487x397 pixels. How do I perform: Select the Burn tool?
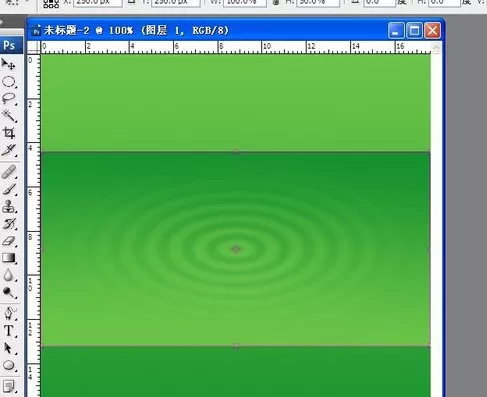click(9, 292)
